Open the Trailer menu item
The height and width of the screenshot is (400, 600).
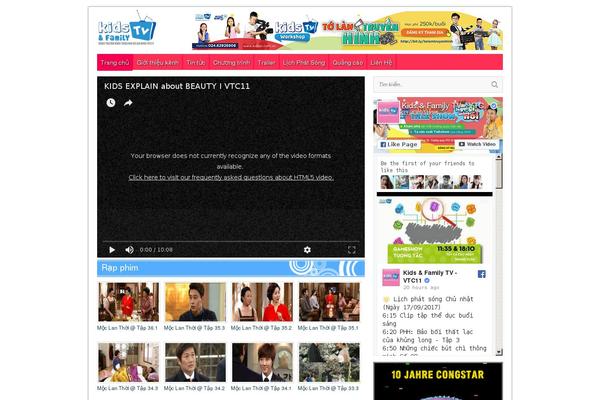(266, 62)
